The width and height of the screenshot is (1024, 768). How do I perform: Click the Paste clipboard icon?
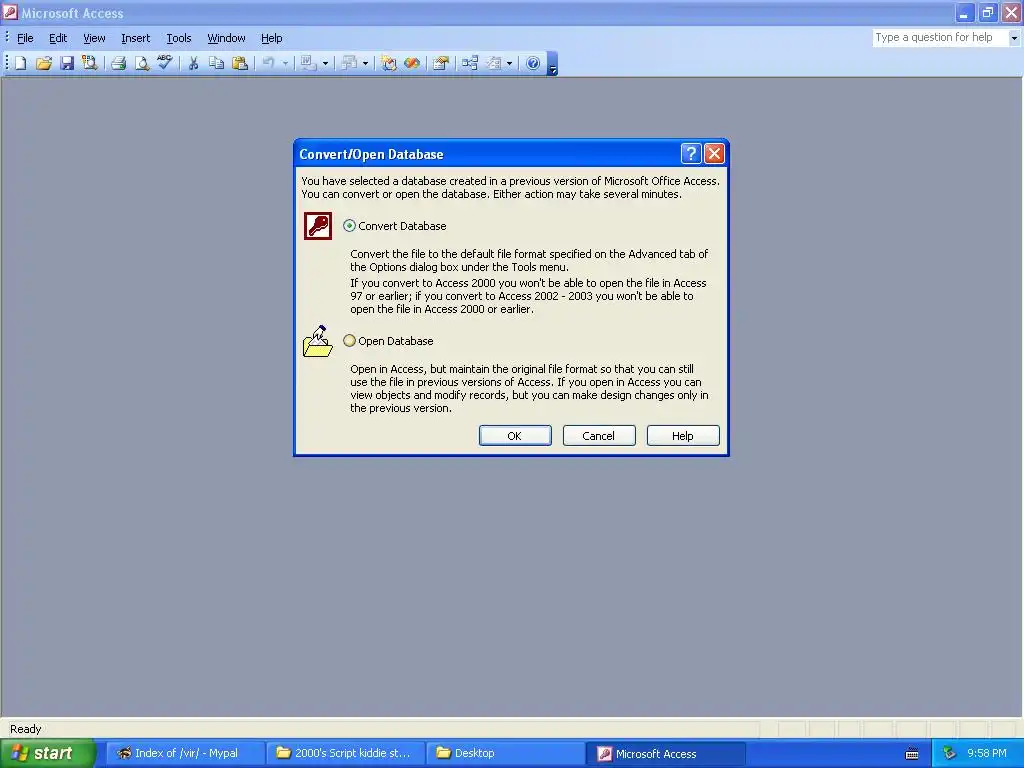pyautogui.click(x=240, y=63)
